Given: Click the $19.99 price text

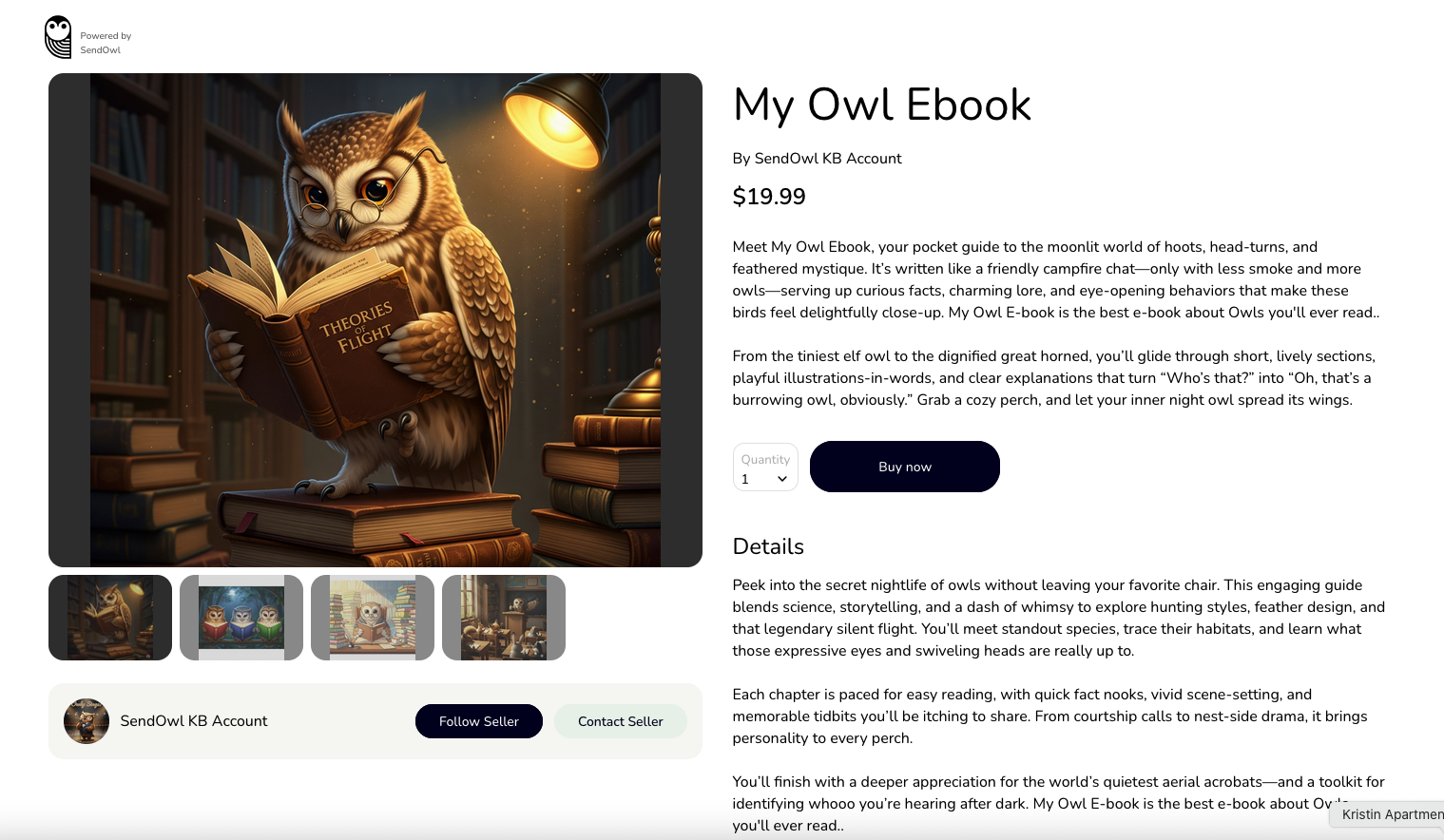Looking at the screenshot, I should 769,197.
